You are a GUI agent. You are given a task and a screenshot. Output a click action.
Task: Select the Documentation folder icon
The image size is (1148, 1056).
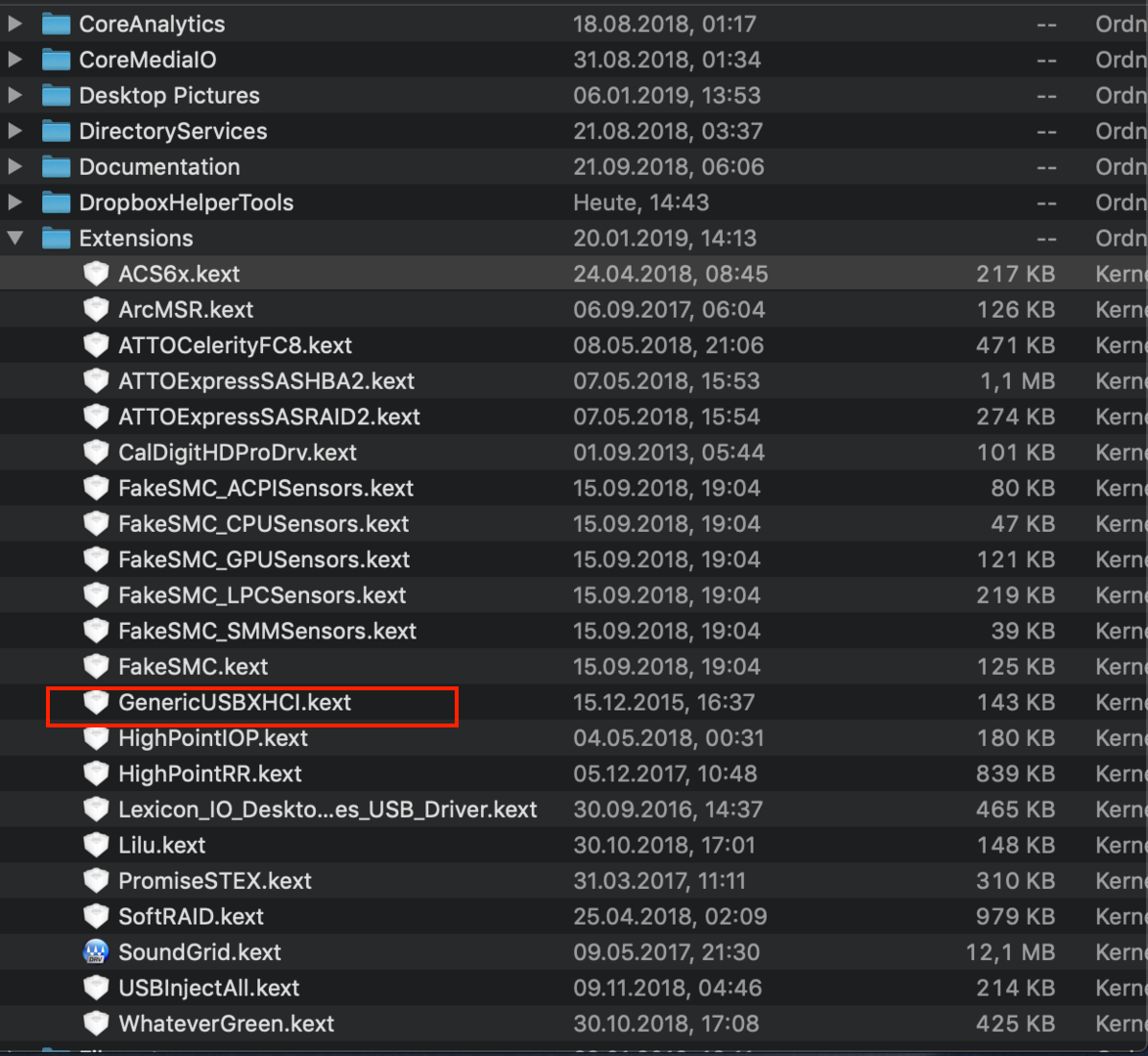click(x=57, y=167)
